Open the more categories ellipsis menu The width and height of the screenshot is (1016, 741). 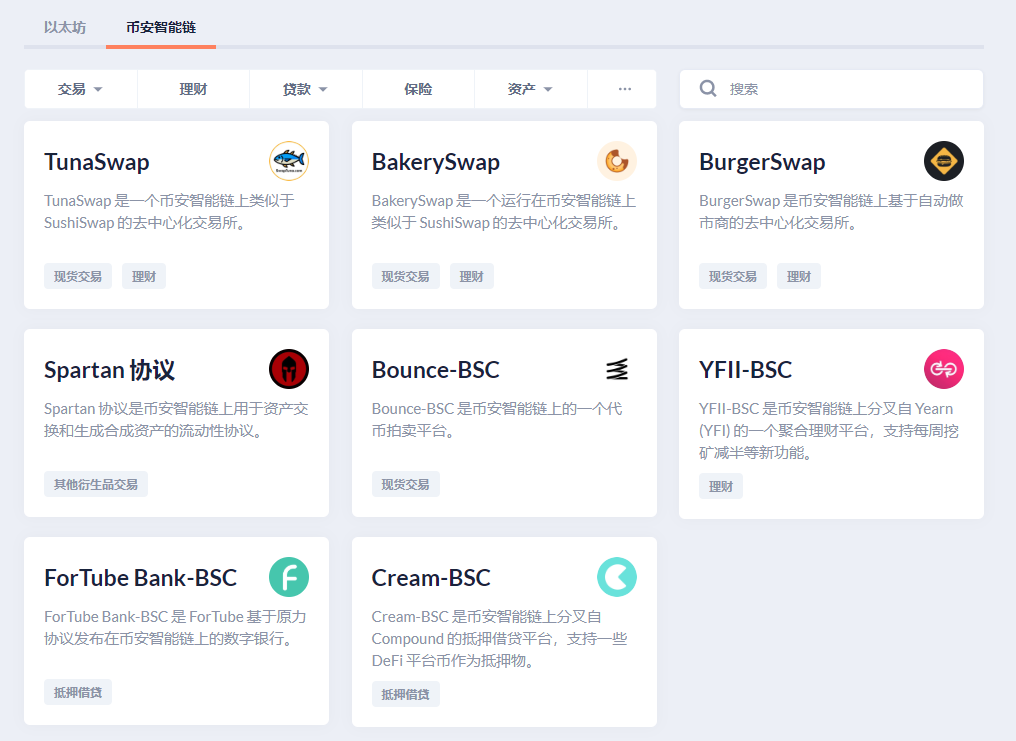625,89
